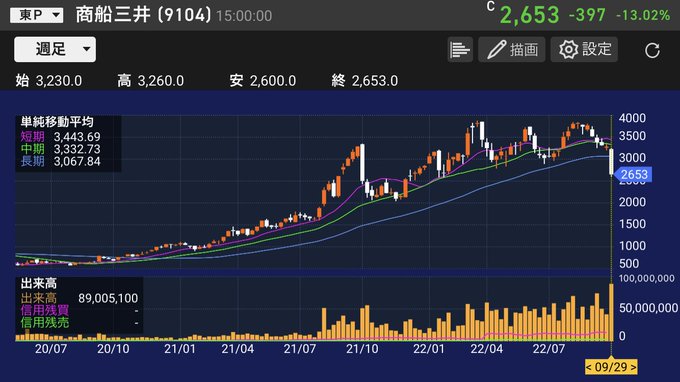680x382 pixels.
Task: Click the high price 高 3,260.0
Action: coord(150,81)
